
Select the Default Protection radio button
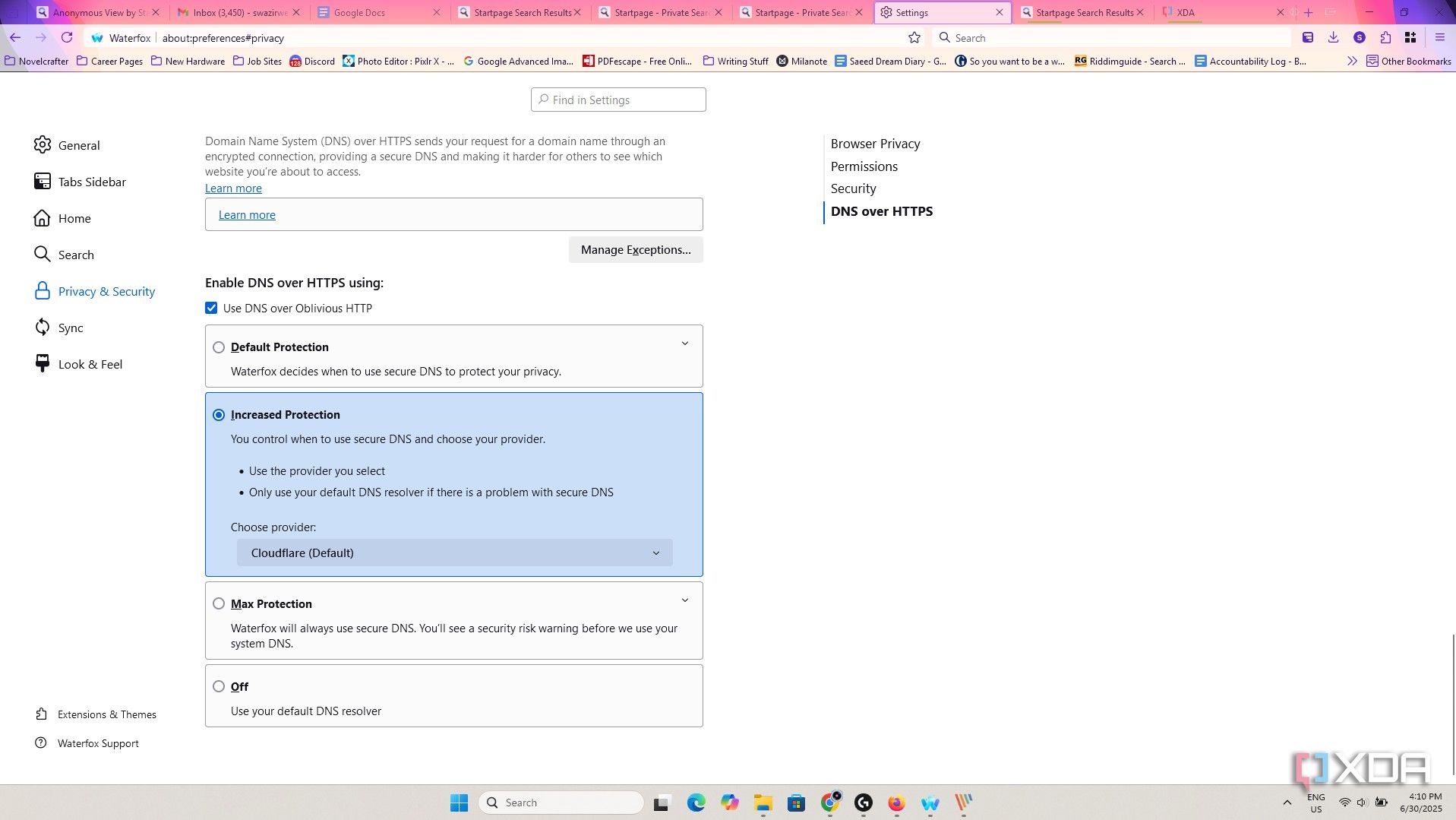point(219,347)
